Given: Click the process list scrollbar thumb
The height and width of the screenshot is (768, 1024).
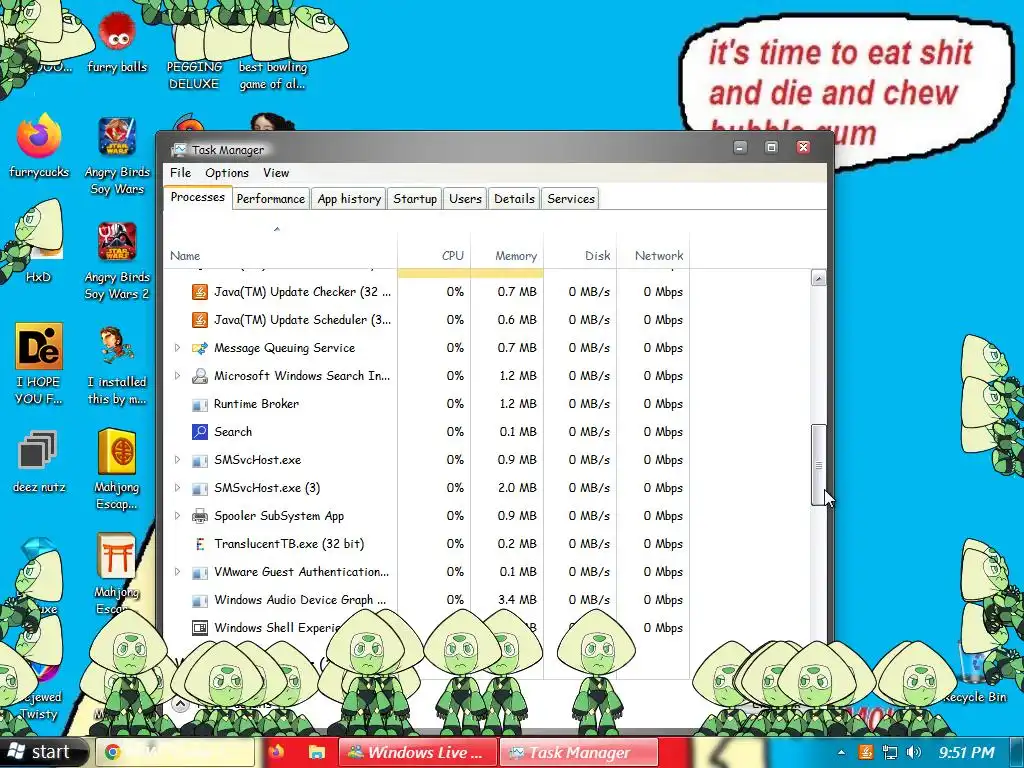Looking at the screenshot, I should (818, 465).
